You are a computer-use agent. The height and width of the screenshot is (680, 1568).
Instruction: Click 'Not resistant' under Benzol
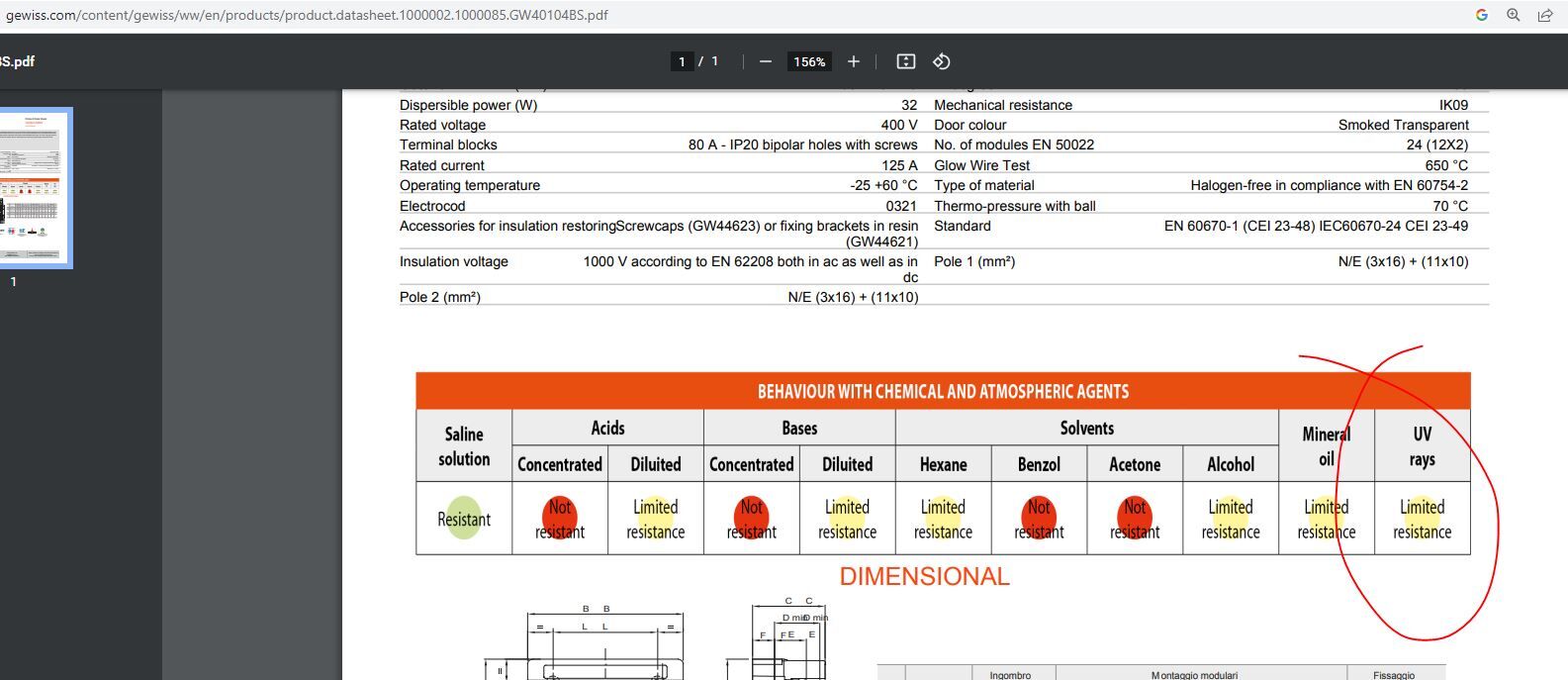(1039, 519)
